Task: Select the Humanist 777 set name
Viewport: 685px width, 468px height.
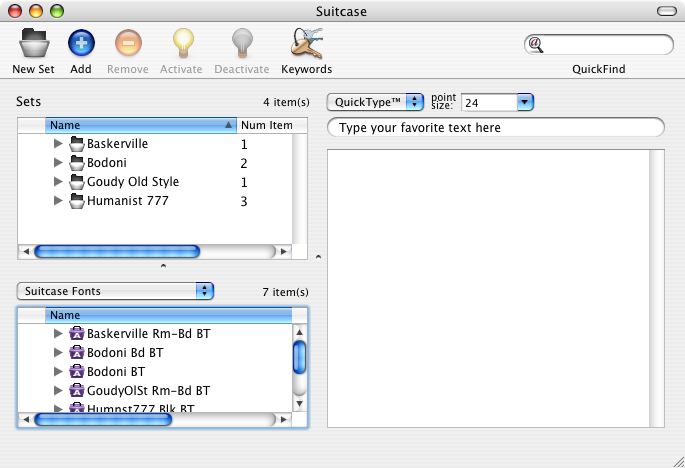Action: coord(128,201)
